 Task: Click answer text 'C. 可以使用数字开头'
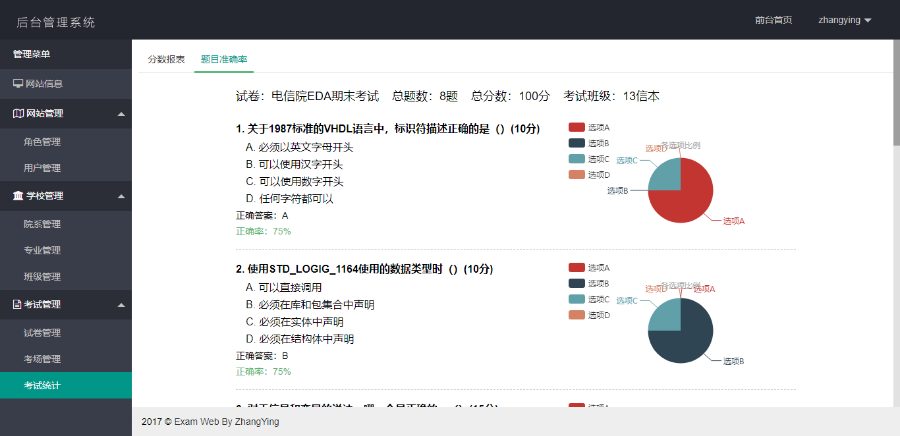point(294,182)
